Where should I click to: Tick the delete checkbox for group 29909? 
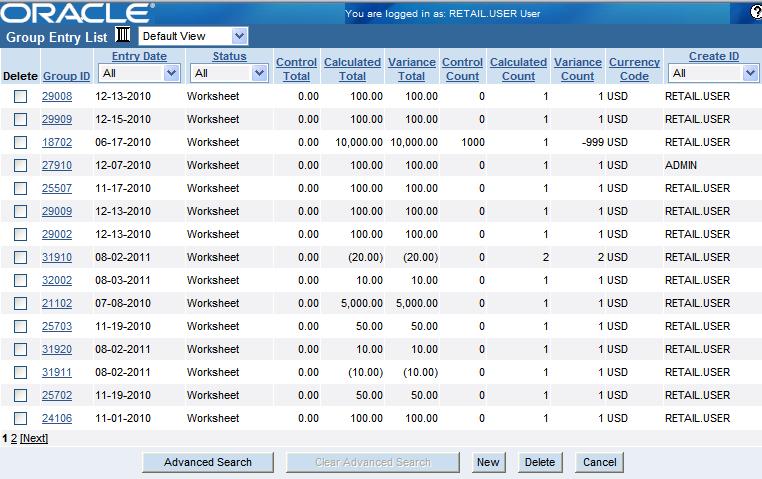[x=20, y=119]
